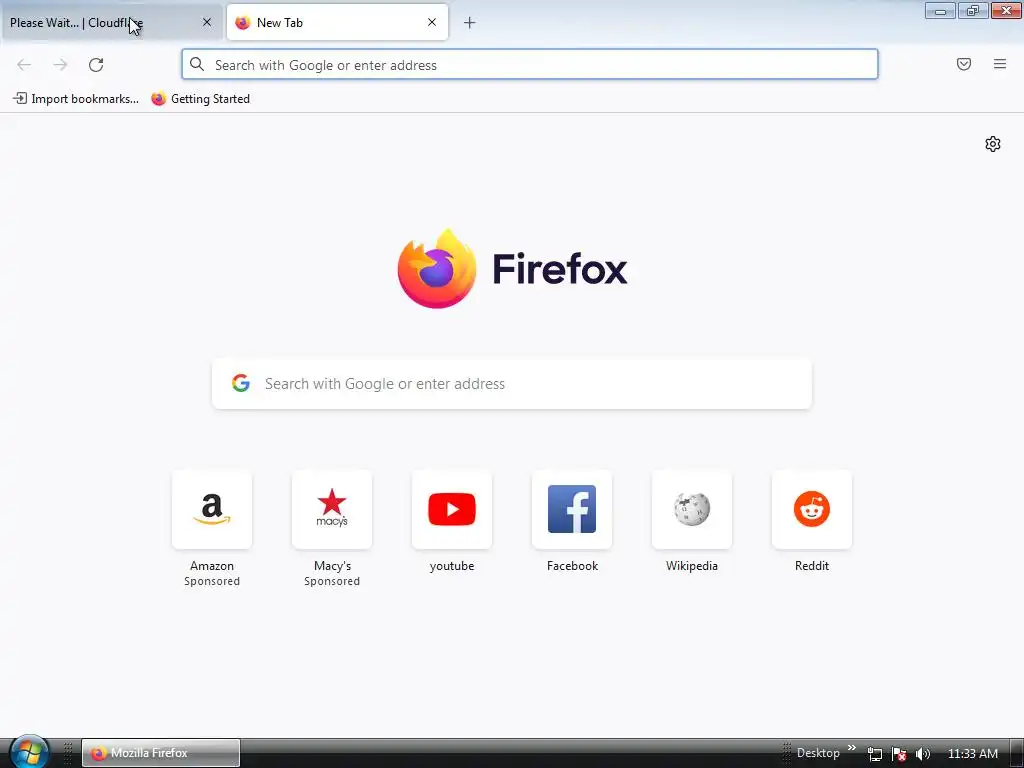The width and height of the screenshot is (1024, 768).
Task: Select the New Tab tab
Action: tap(337, 23)
